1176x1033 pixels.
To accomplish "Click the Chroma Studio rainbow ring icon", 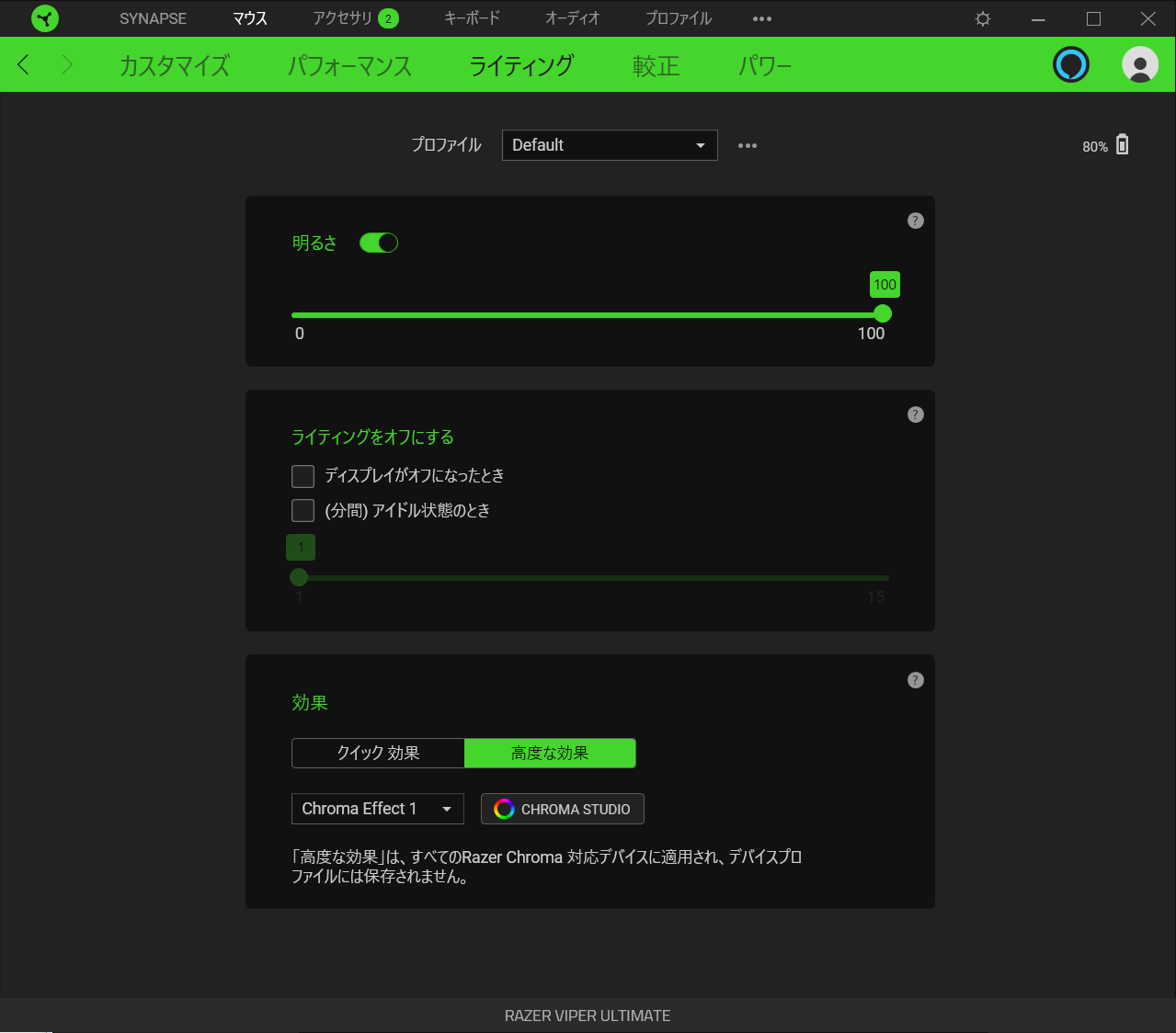I will 504,809.
